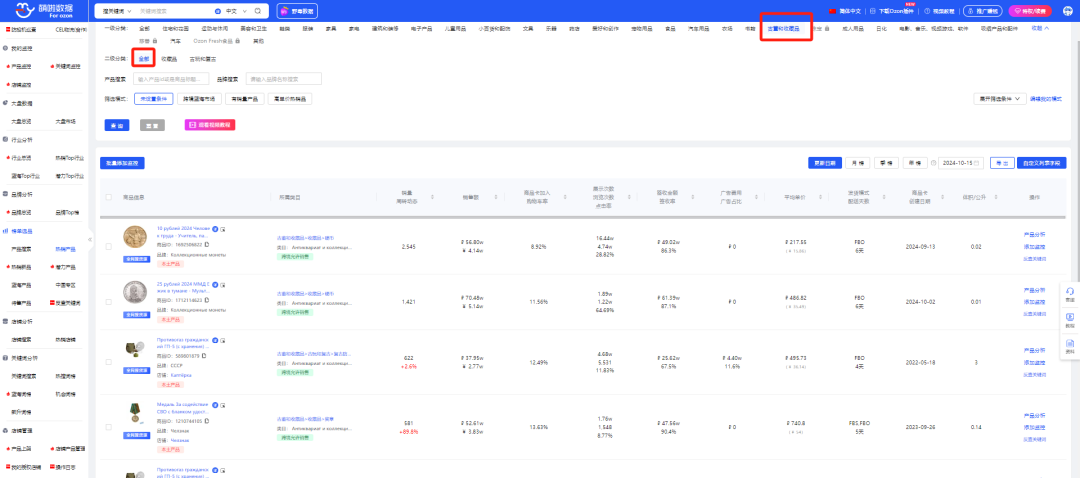
Task: Click external-link icon beside '10 рублей 2024' title
Action: click(x=223, y=228)
